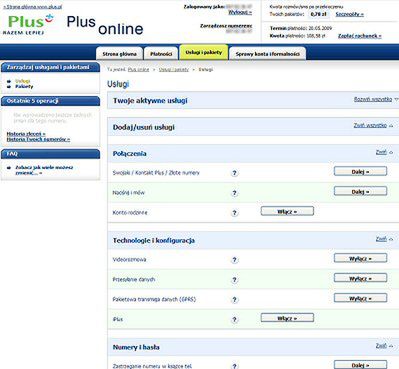Screen dimensions: 399x369
Task: Open help icon for Zastrzeganie numeru row
Action: pos(235,366)
